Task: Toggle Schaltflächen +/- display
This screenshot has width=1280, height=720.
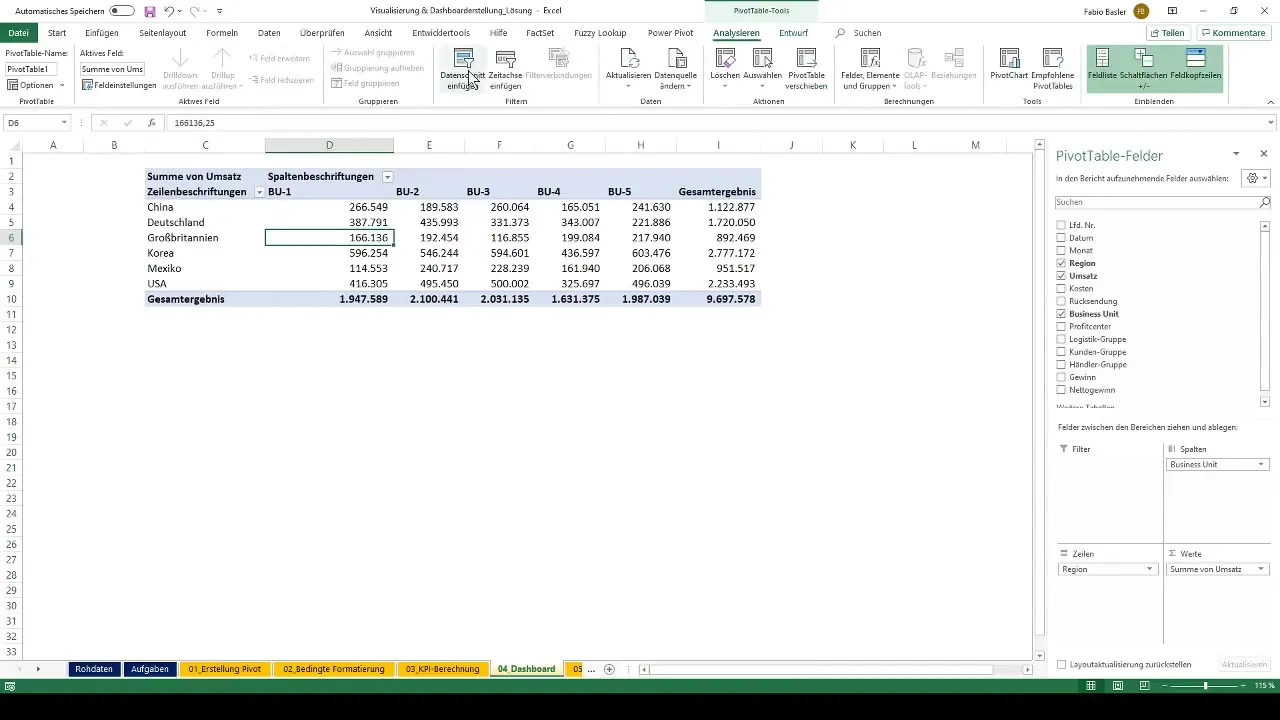Action: pyautogui.click(x=1143, y=67)
